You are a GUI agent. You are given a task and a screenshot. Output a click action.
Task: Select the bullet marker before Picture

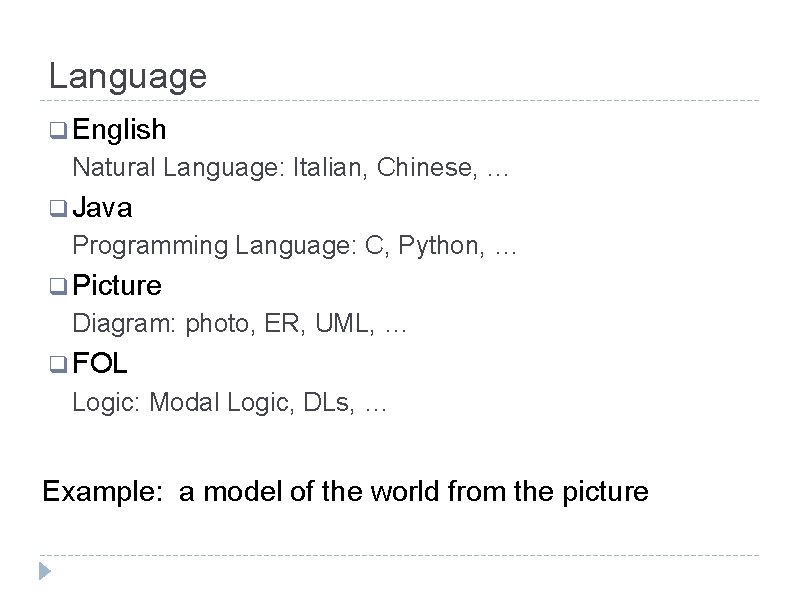click(58, 287)
